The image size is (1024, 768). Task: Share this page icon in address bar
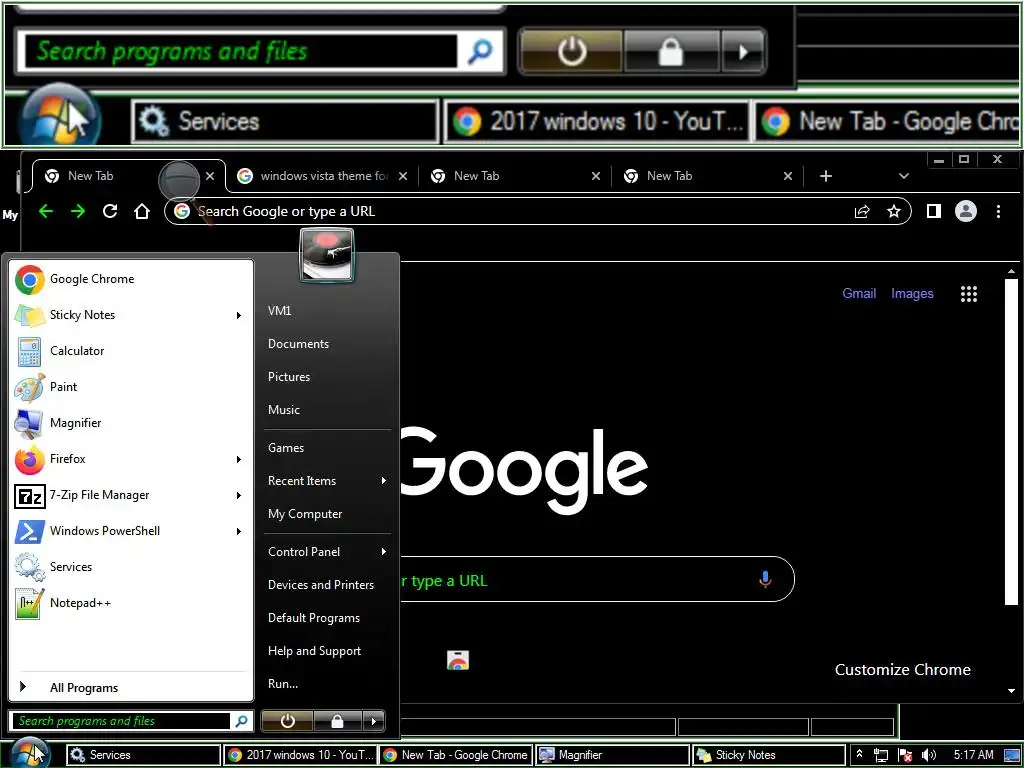[x=862, y=211]
